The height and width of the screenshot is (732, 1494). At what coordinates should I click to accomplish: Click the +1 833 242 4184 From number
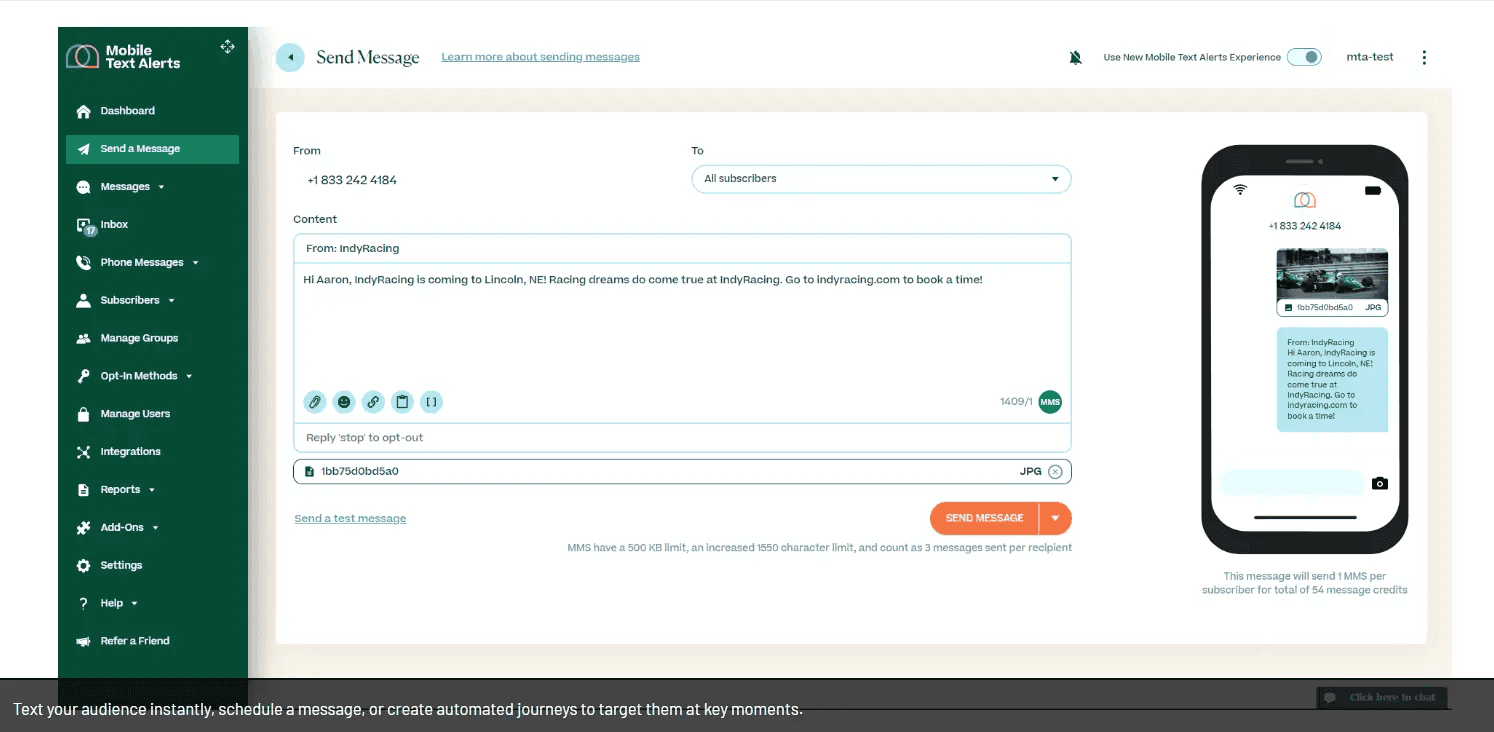coord(352,180)
